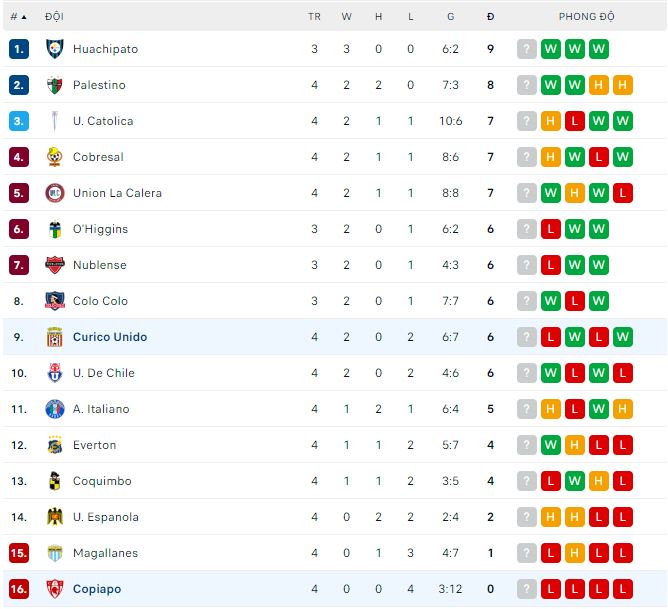
Task: Open the O'Higgins team page link
Action: [99, 229]
